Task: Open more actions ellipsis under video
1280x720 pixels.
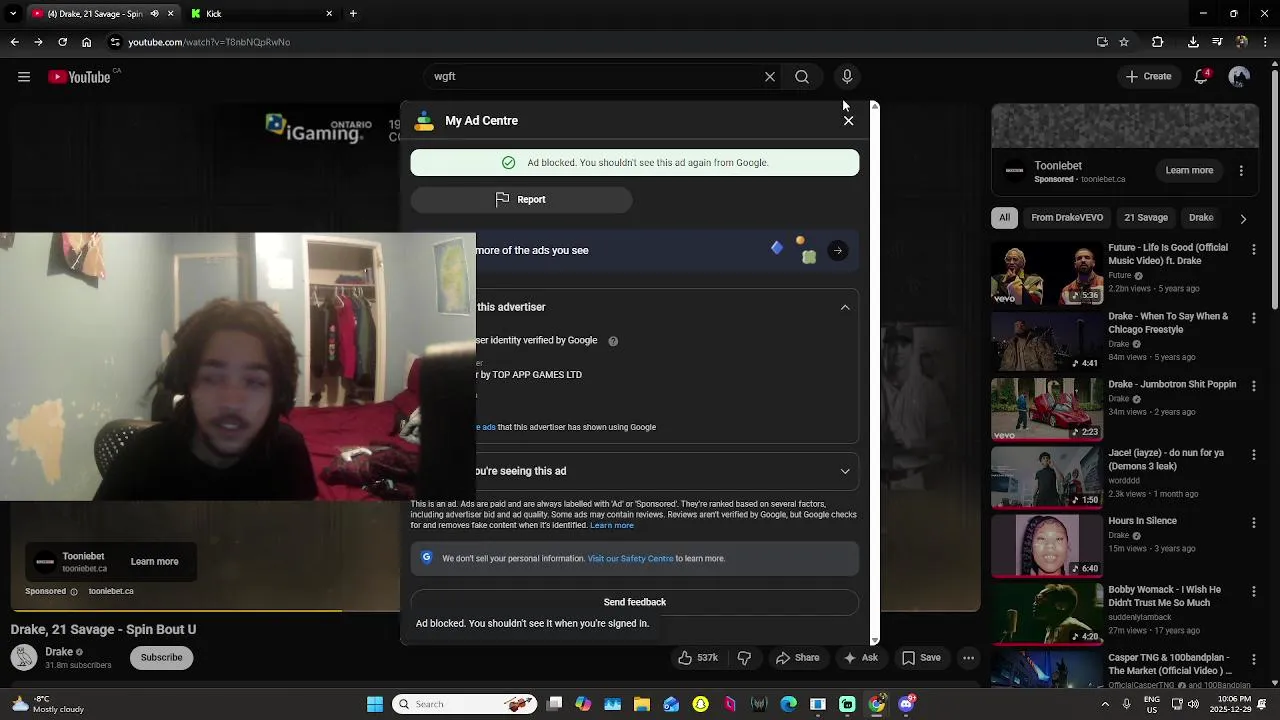Action: (968, 658)
